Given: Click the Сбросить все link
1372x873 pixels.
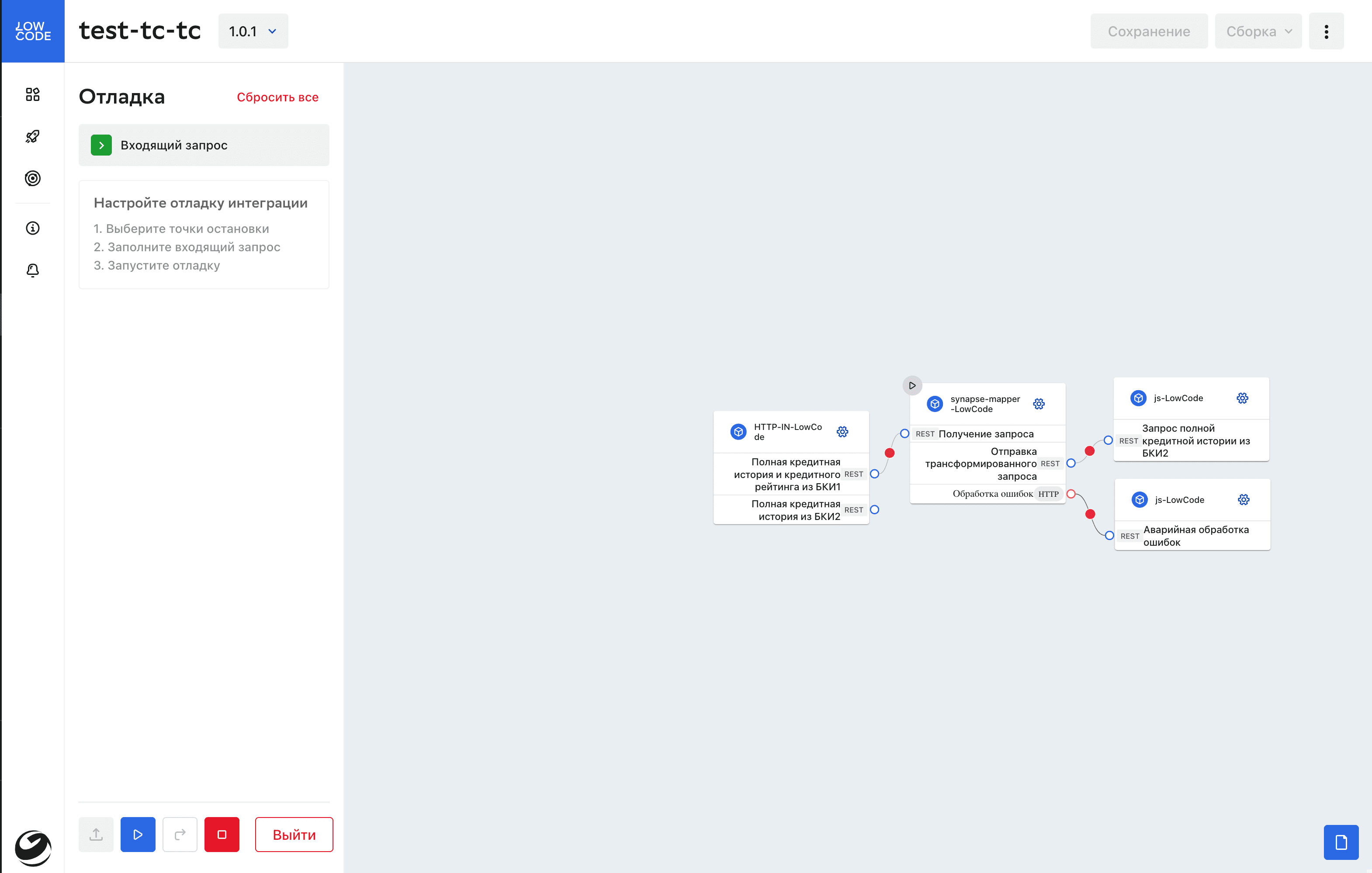Looking at the screenshot, I should [277, 97].
